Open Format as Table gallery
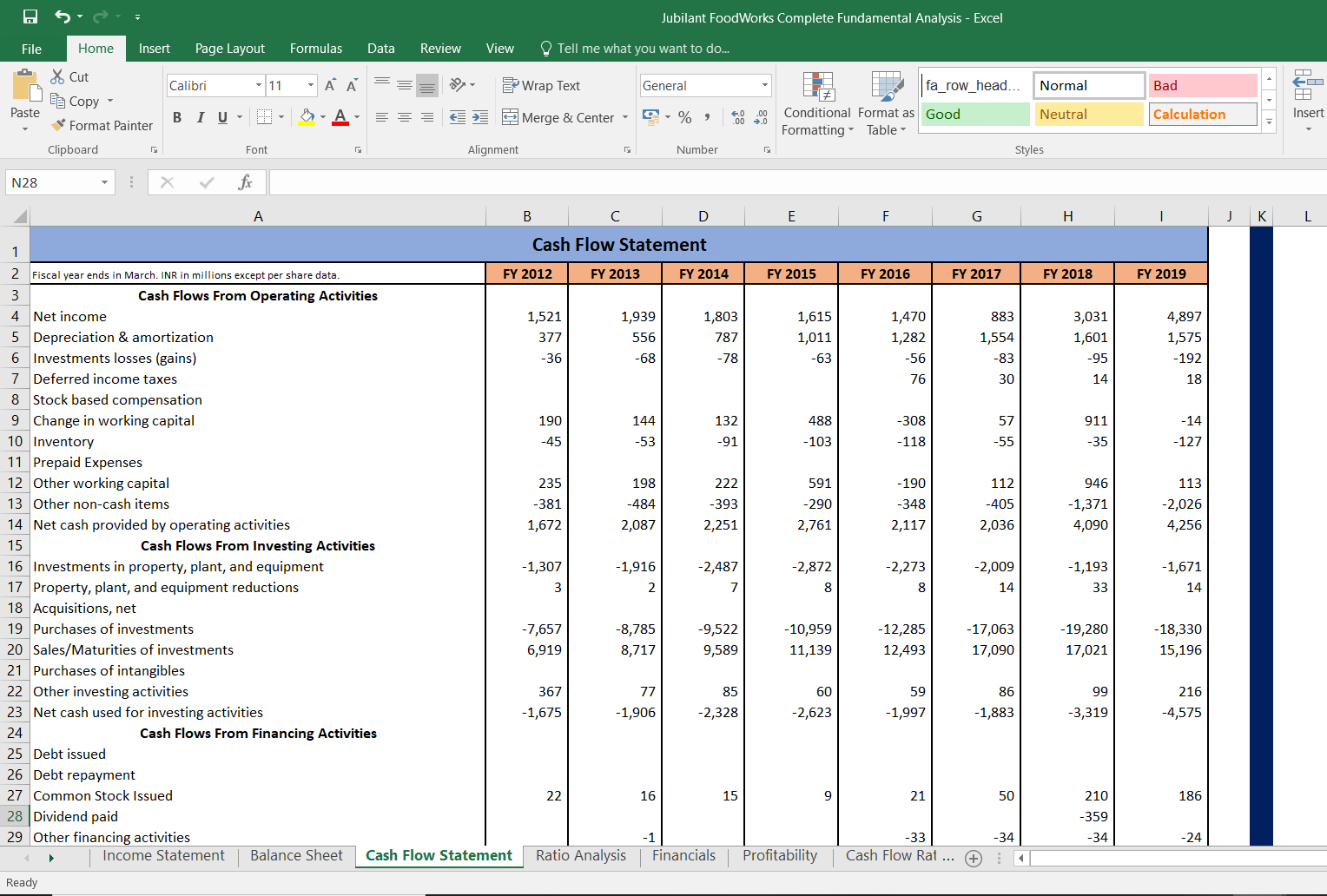This screenshot has width=1327, height=896. point(886,103)
